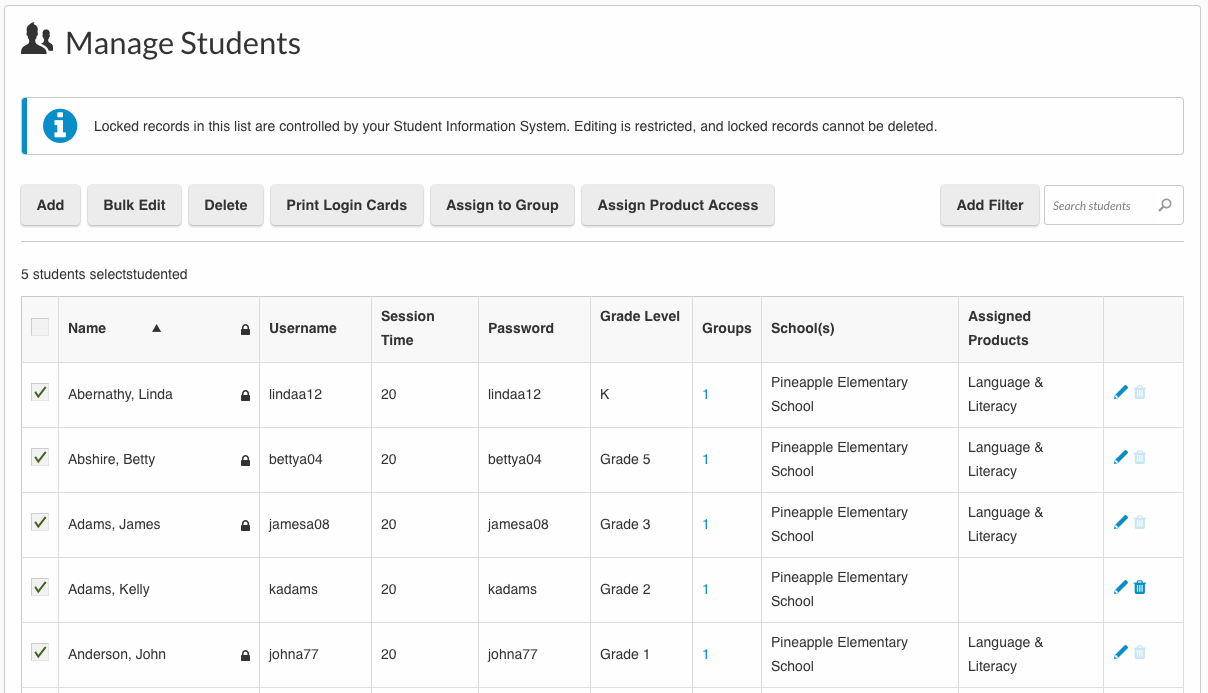Click the lock icon next to Abshire, Betty
Viewport: 1208px width, 693px height.
tap(245, 459)
